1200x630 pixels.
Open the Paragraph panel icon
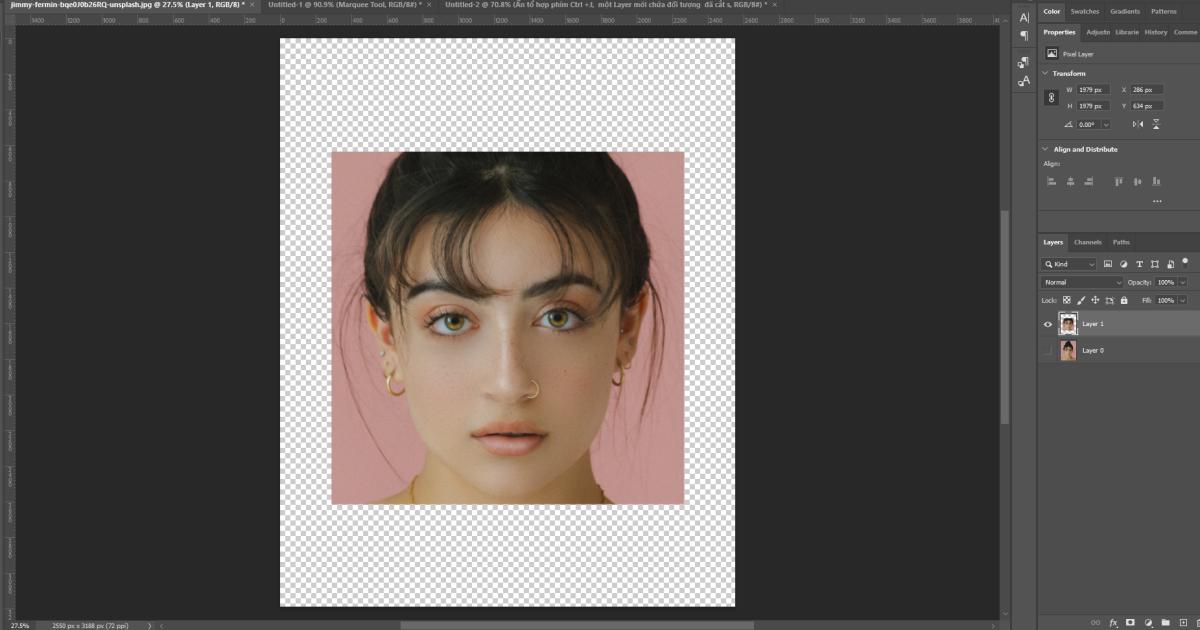coord(1024,36)
